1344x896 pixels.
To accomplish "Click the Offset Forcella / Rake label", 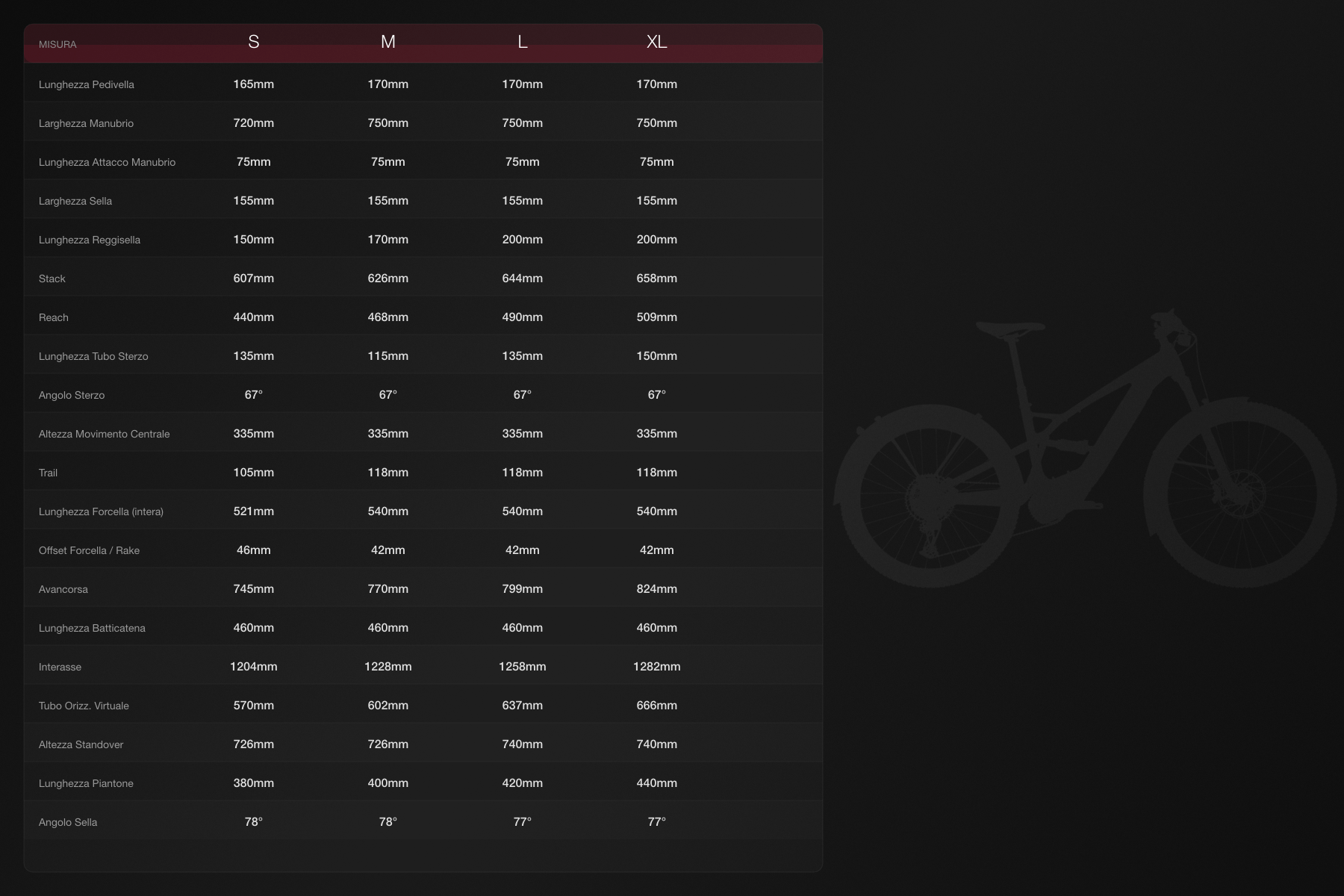I will coord(89,551).
